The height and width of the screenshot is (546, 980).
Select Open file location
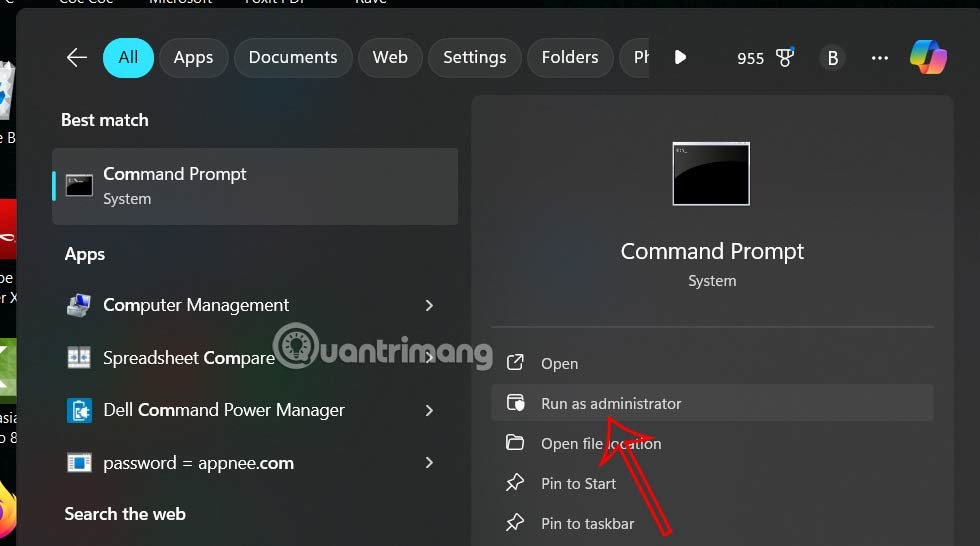point(600,444)
